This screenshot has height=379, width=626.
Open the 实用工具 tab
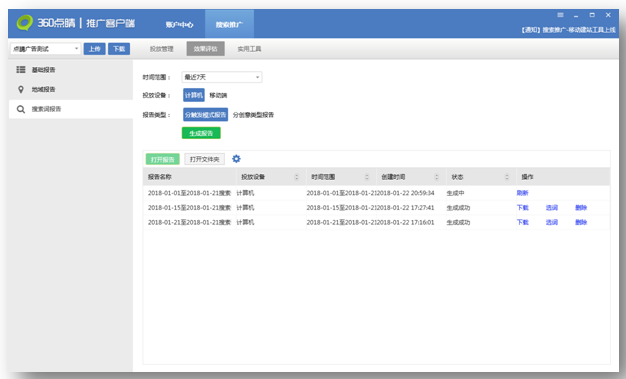249,49
